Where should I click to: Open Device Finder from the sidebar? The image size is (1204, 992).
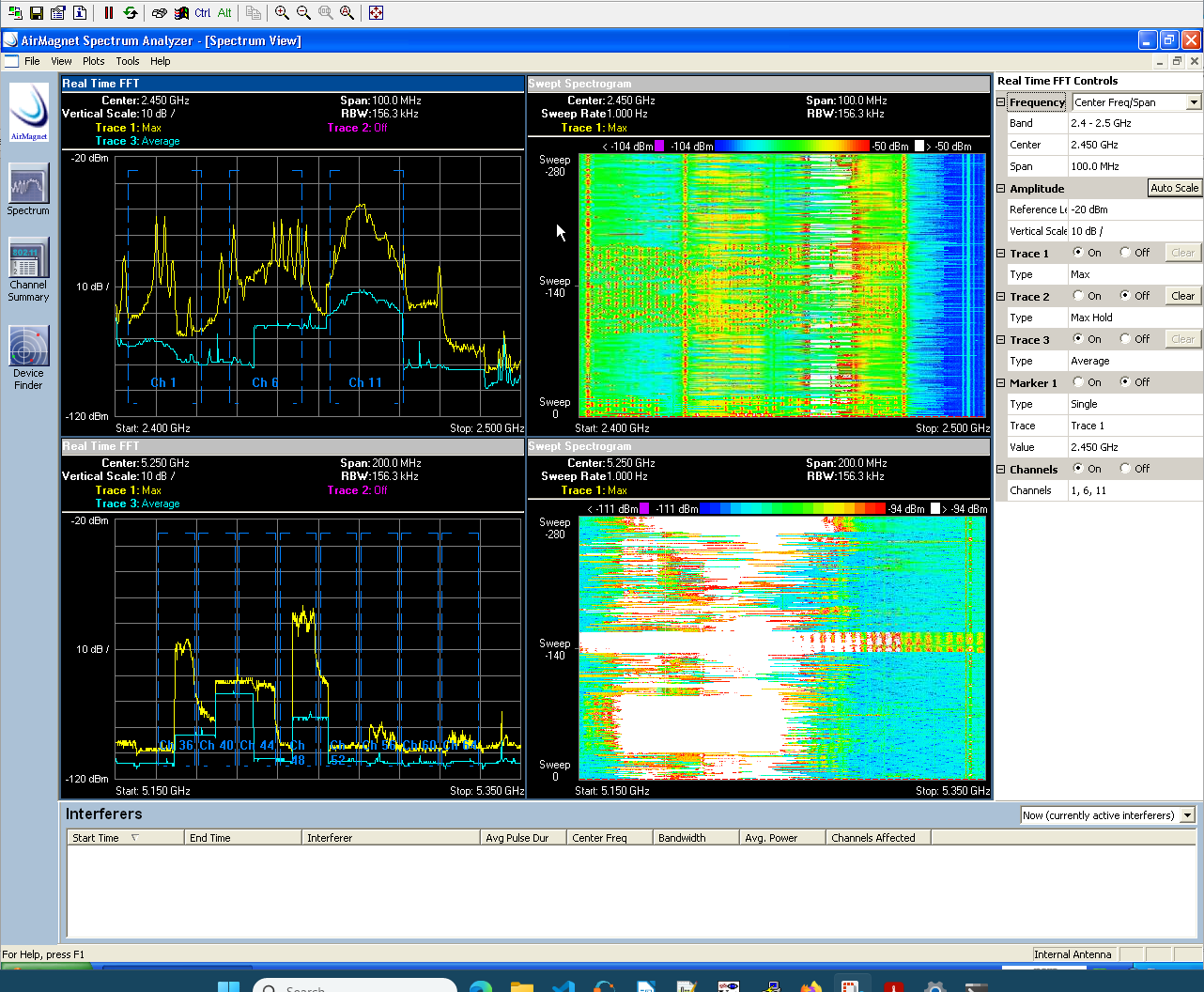tap(28, 358)
